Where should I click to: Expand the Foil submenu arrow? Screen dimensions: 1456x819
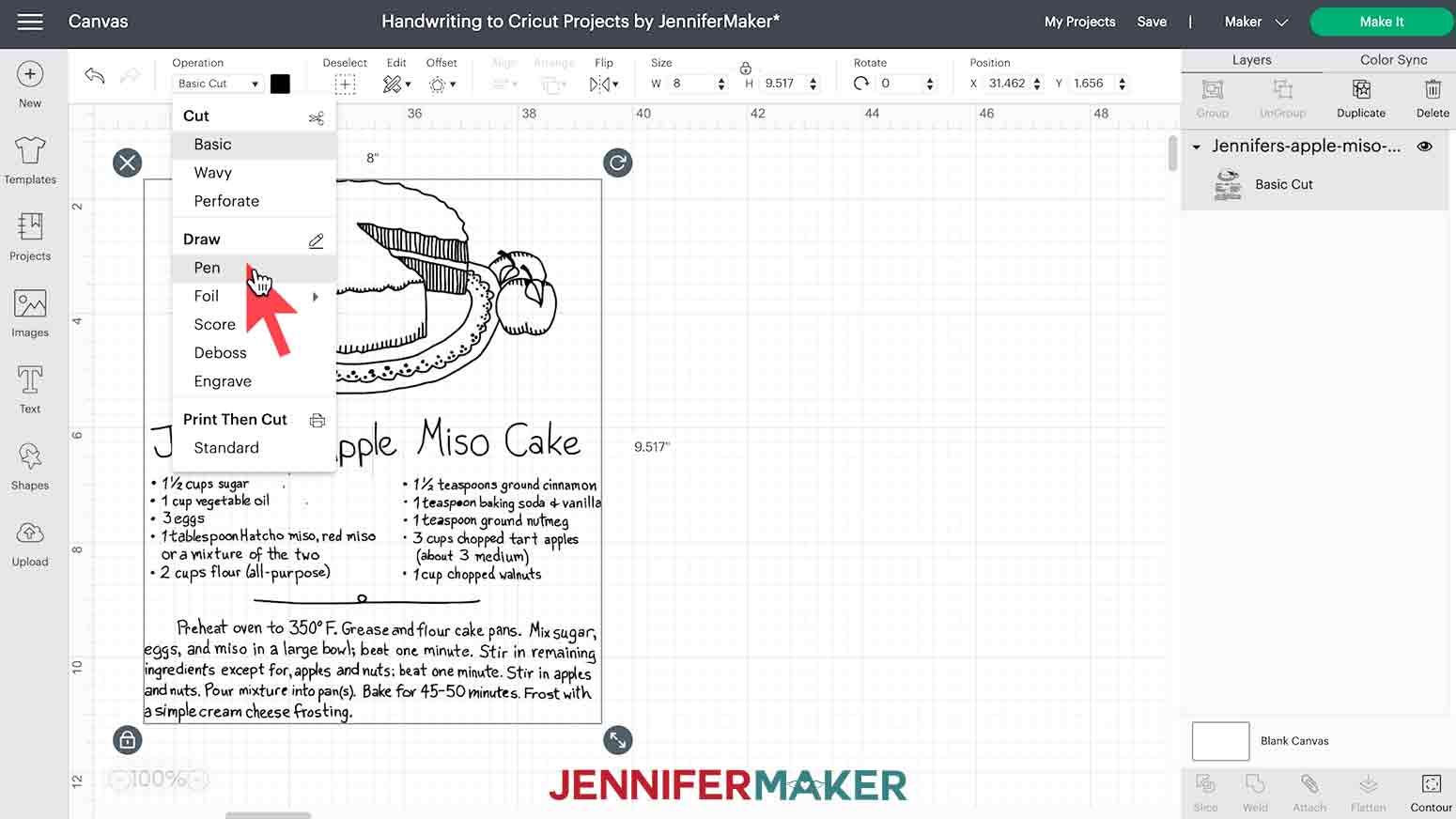pyautogui.click(x=316, y=297)
